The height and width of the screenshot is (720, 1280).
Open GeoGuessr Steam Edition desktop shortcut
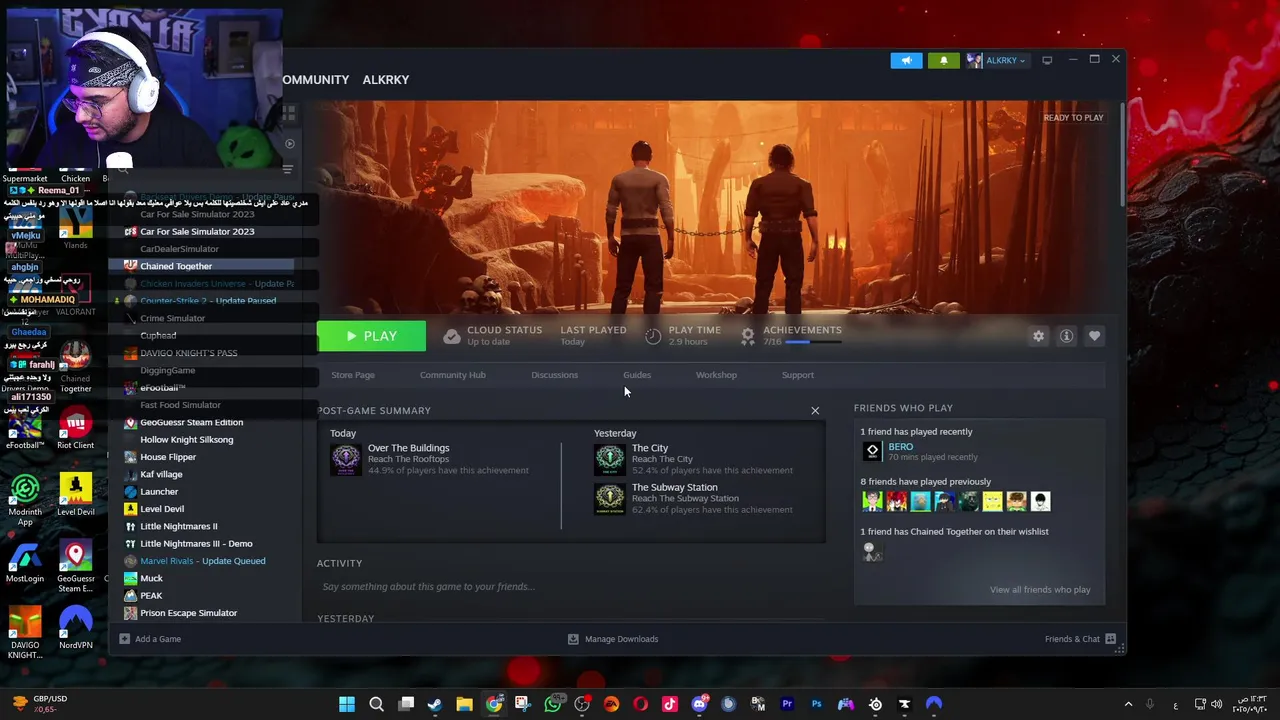(76, 568)
